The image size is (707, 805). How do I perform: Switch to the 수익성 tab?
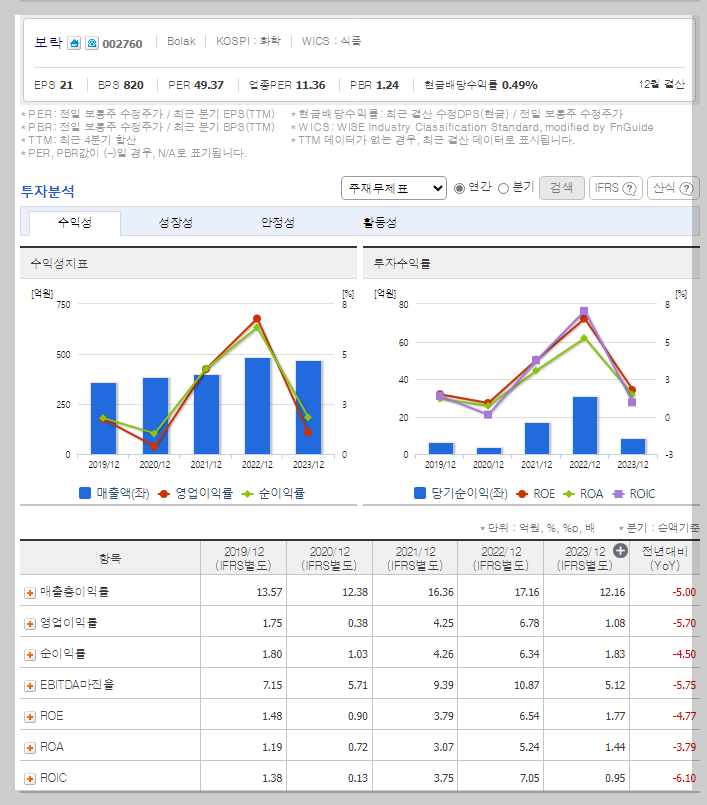[75, 223]
